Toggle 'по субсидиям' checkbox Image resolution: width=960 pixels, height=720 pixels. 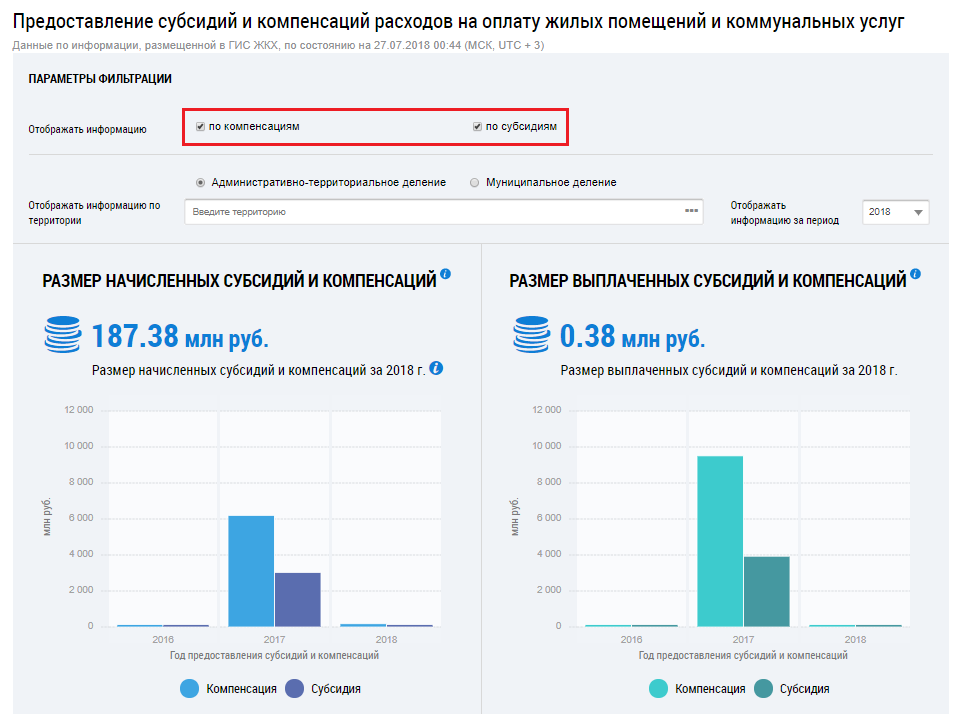(x=478, y=127)
